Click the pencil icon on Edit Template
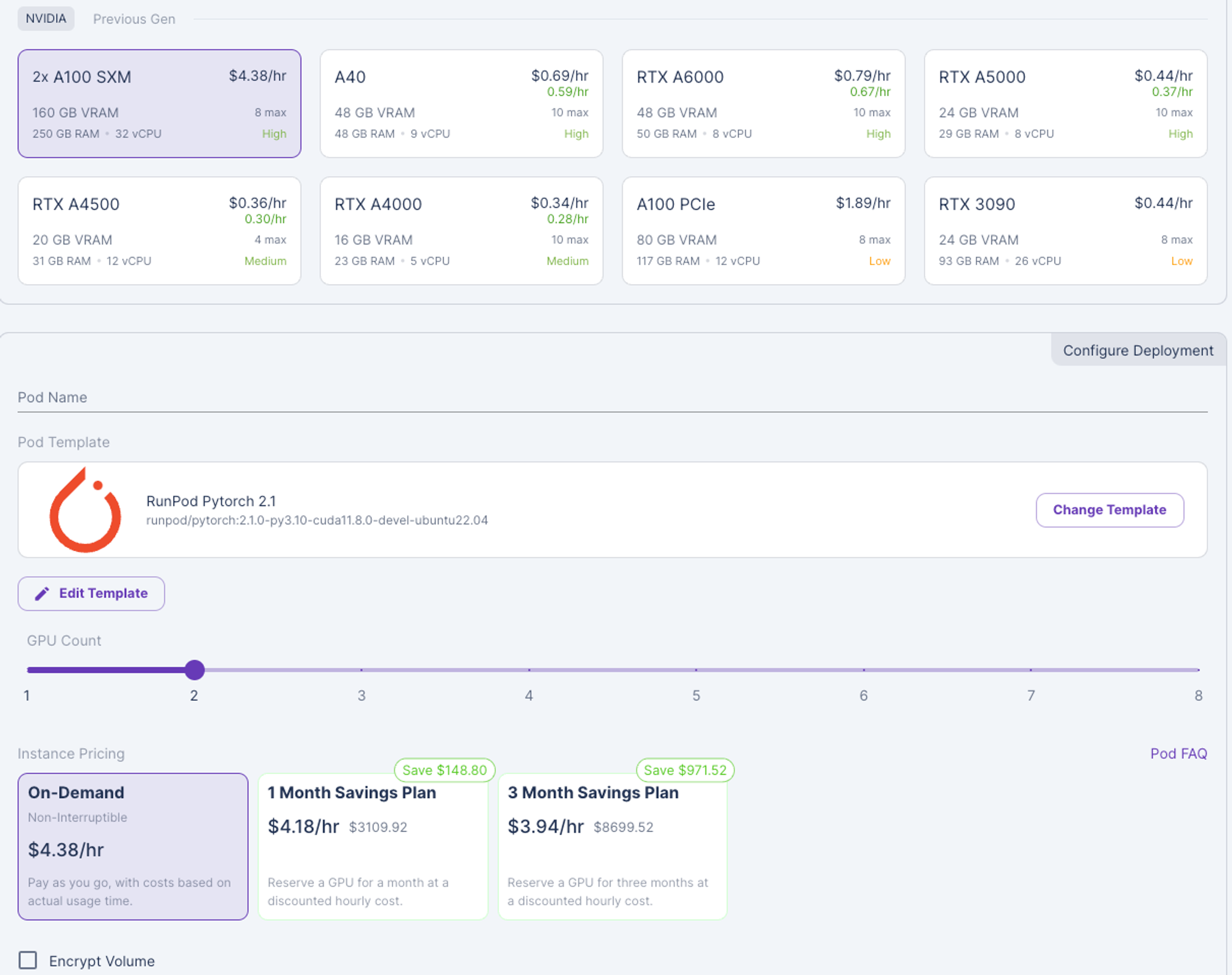The height and width of the screenshot is (975, 1232). pyautogui.click(x=42, y=594)
